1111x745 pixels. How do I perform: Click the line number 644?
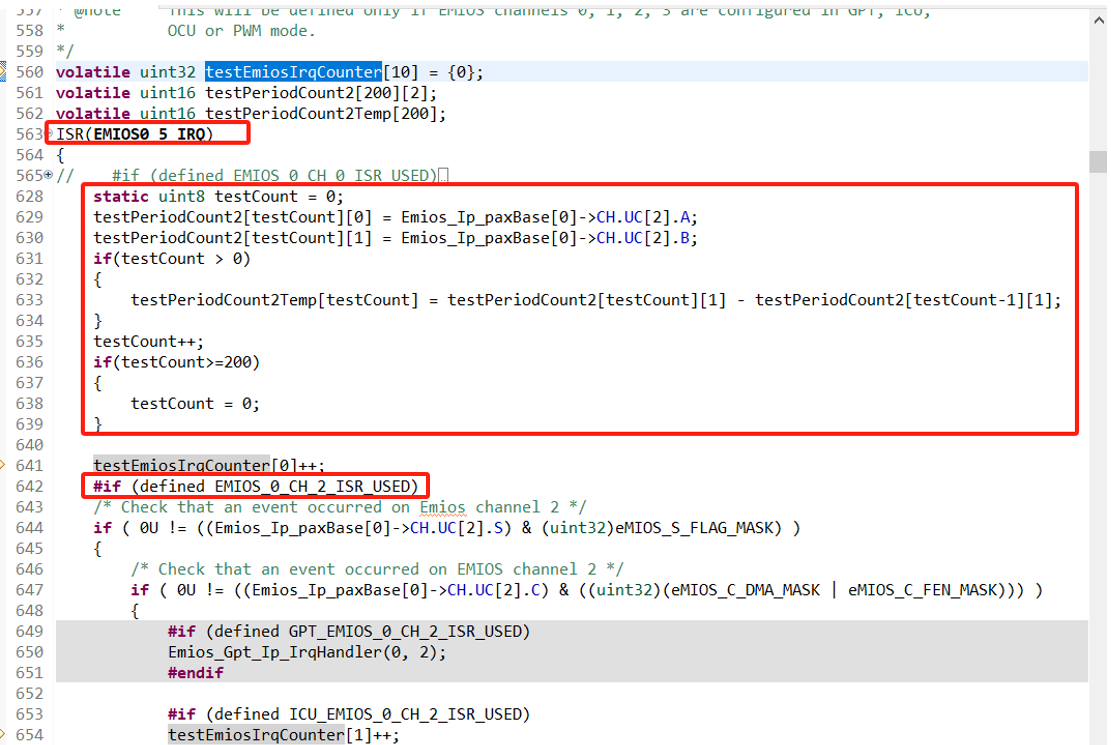(28, 527)
